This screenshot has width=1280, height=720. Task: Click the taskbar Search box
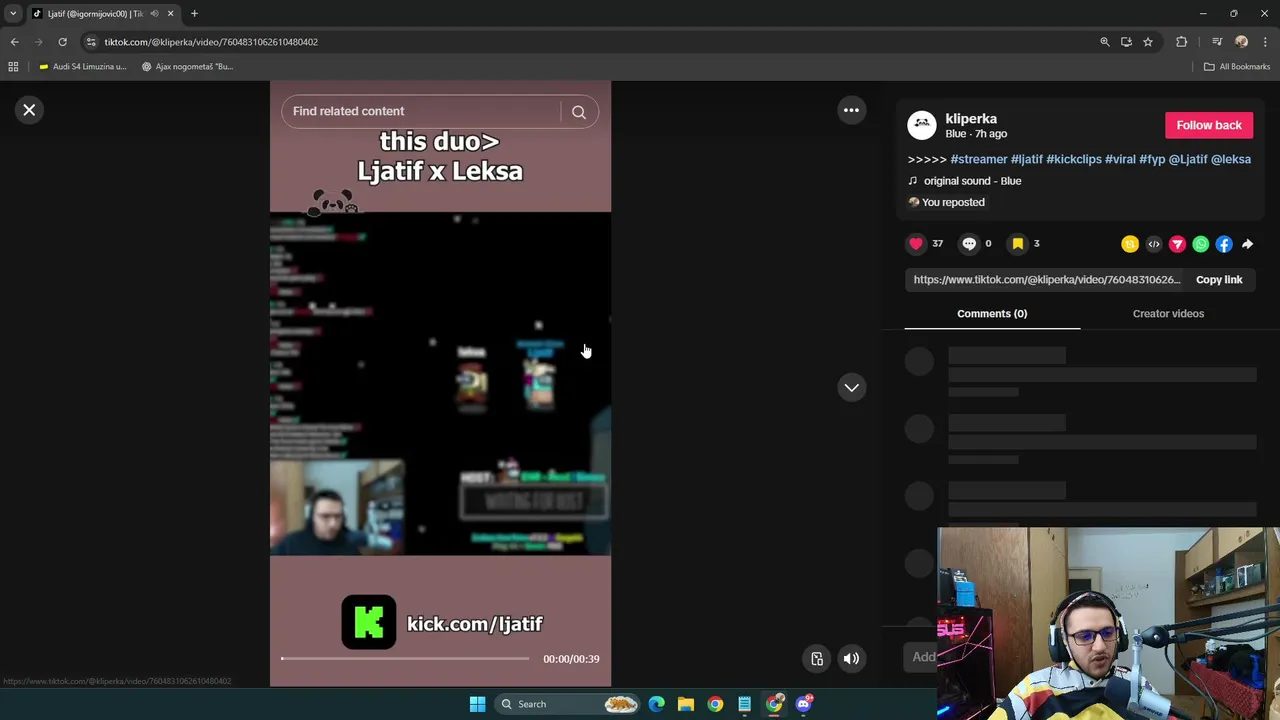(x=568, y=704)
